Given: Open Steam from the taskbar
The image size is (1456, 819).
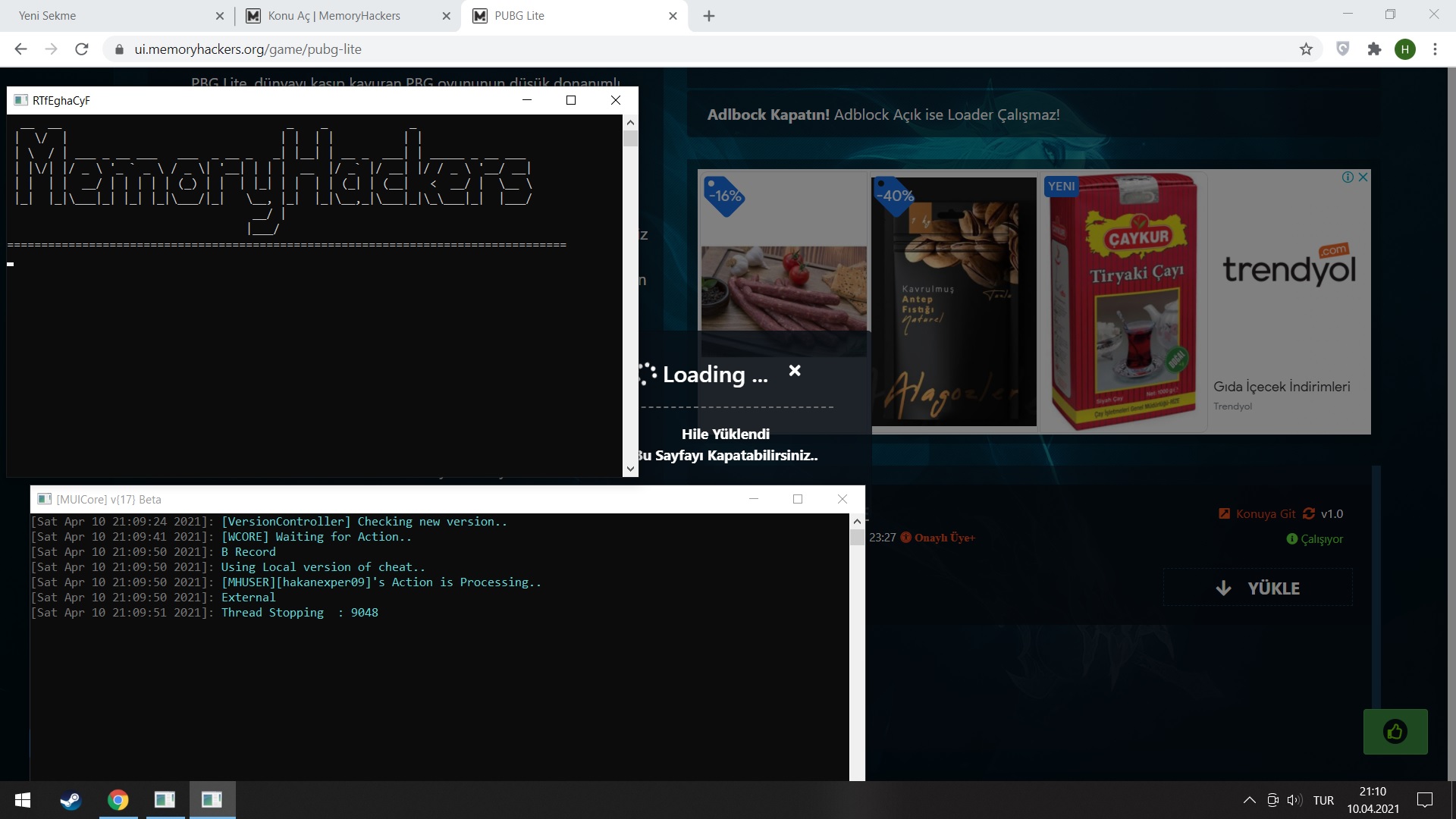Looking at the screenshot, I should (71, 800).
